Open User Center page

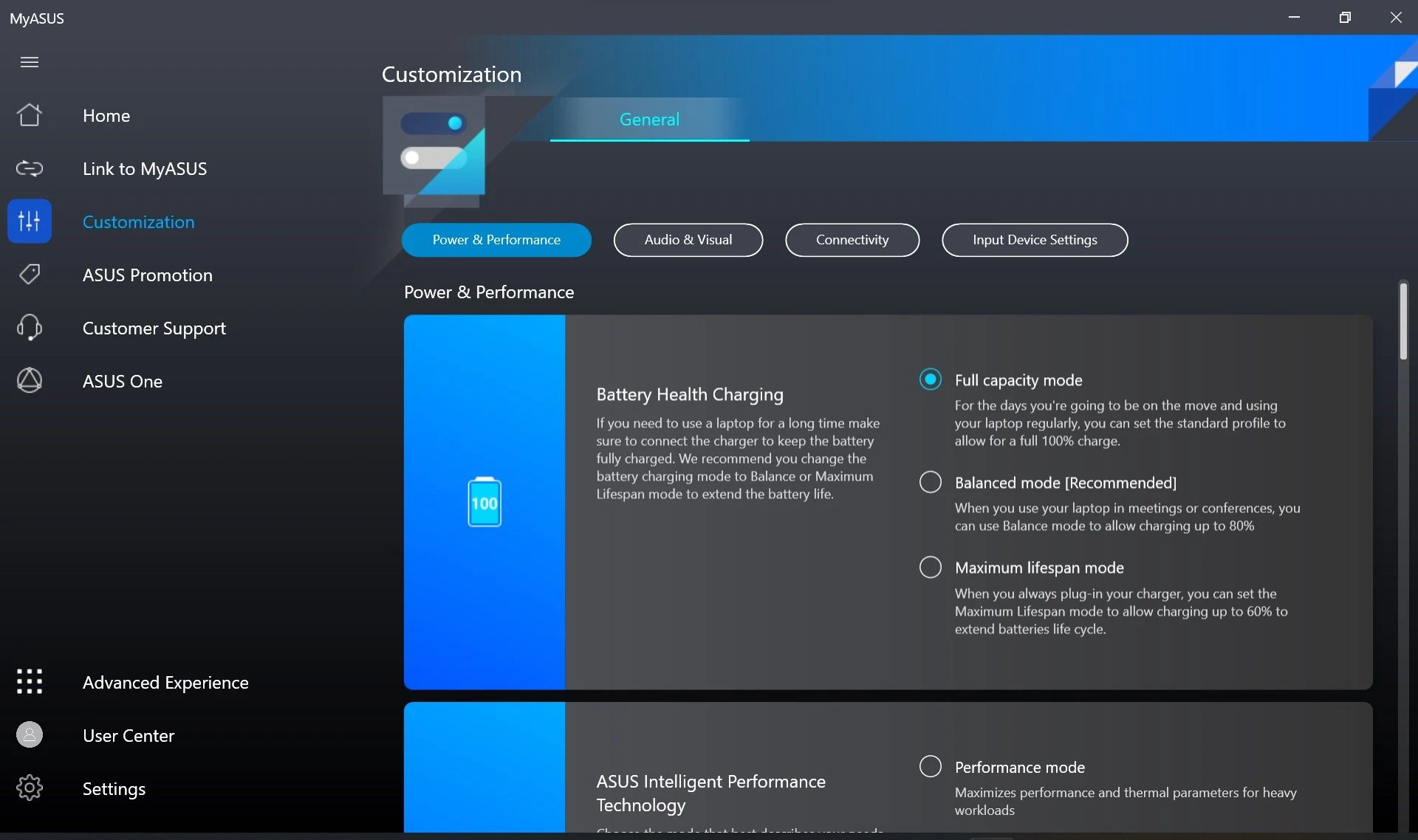click(129, 736)
